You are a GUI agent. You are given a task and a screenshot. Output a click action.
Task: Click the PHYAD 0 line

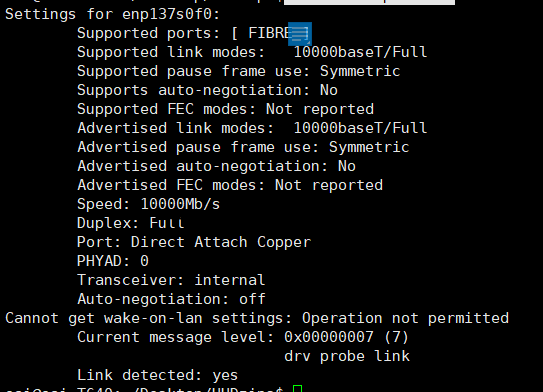[x=113, y=261]
